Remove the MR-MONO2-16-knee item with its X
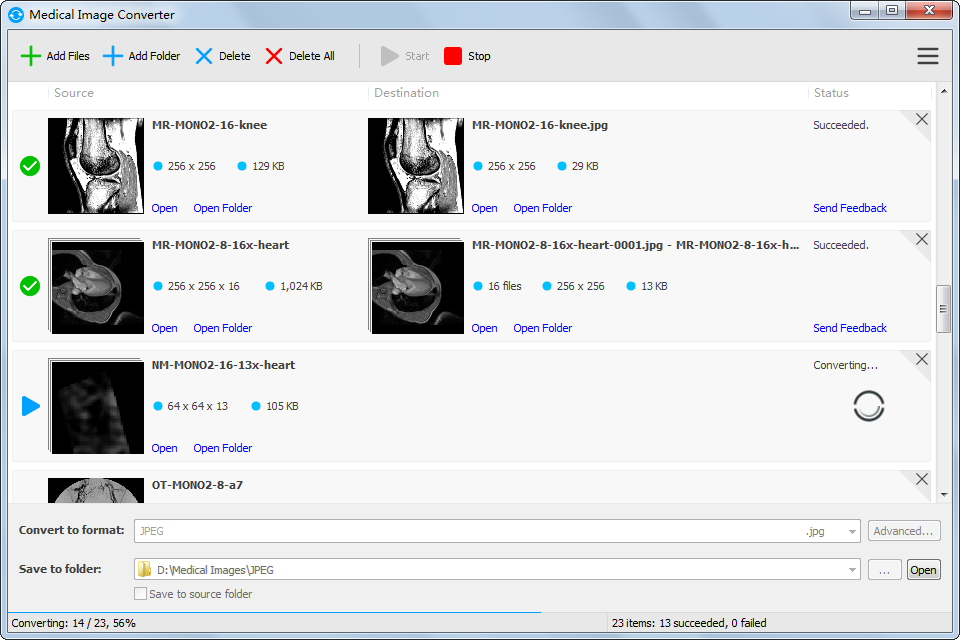960x640 pixels. tap(921, 120)
